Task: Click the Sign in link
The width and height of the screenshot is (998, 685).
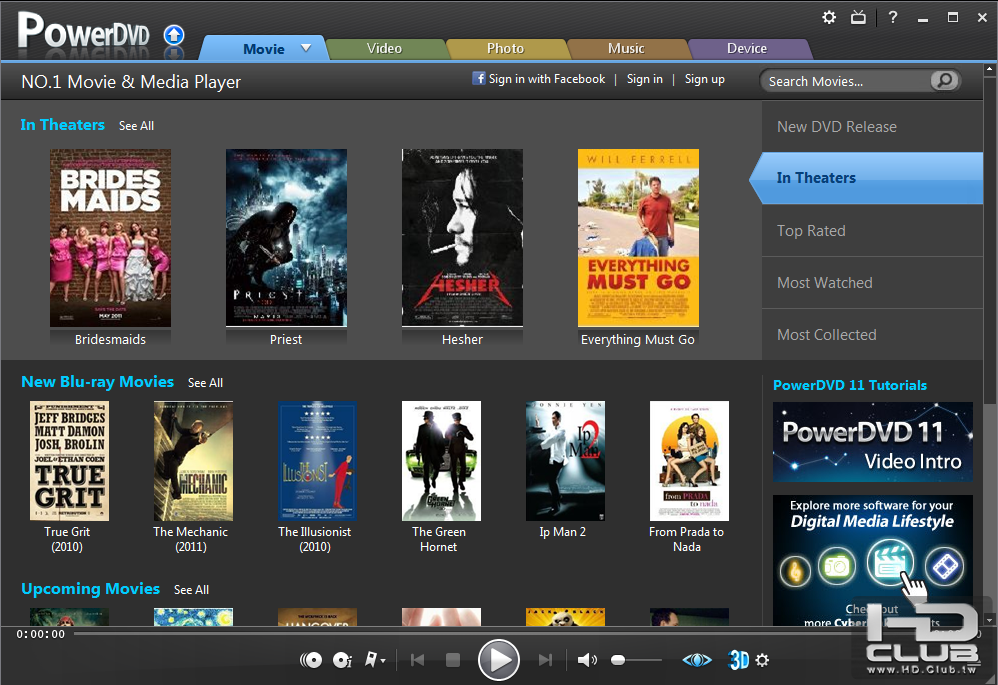Action: [x=645, y=79]
